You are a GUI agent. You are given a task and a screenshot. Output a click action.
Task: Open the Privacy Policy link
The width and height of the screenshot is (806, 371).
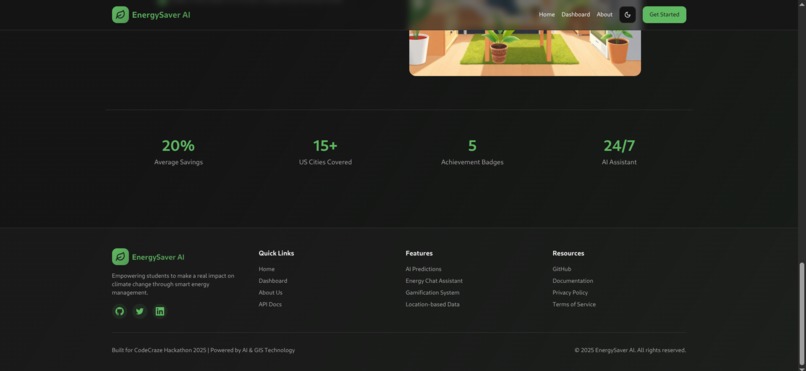click(570, 293)
